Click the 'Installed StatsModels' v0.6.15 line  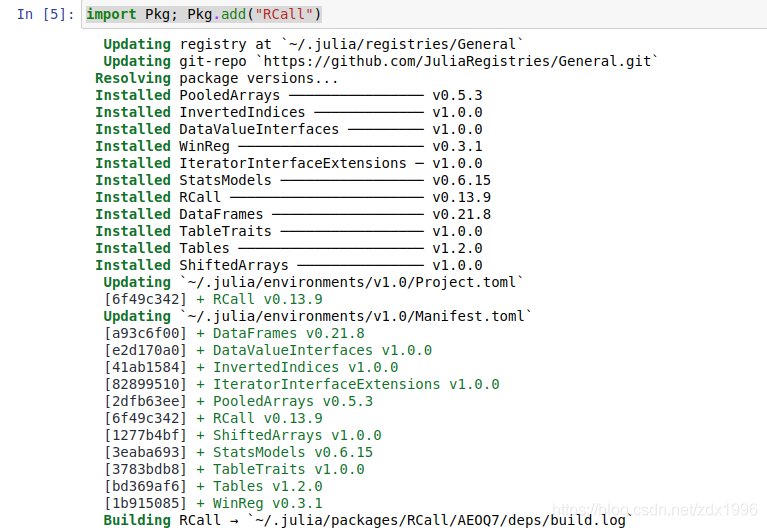tap(293, 181)
